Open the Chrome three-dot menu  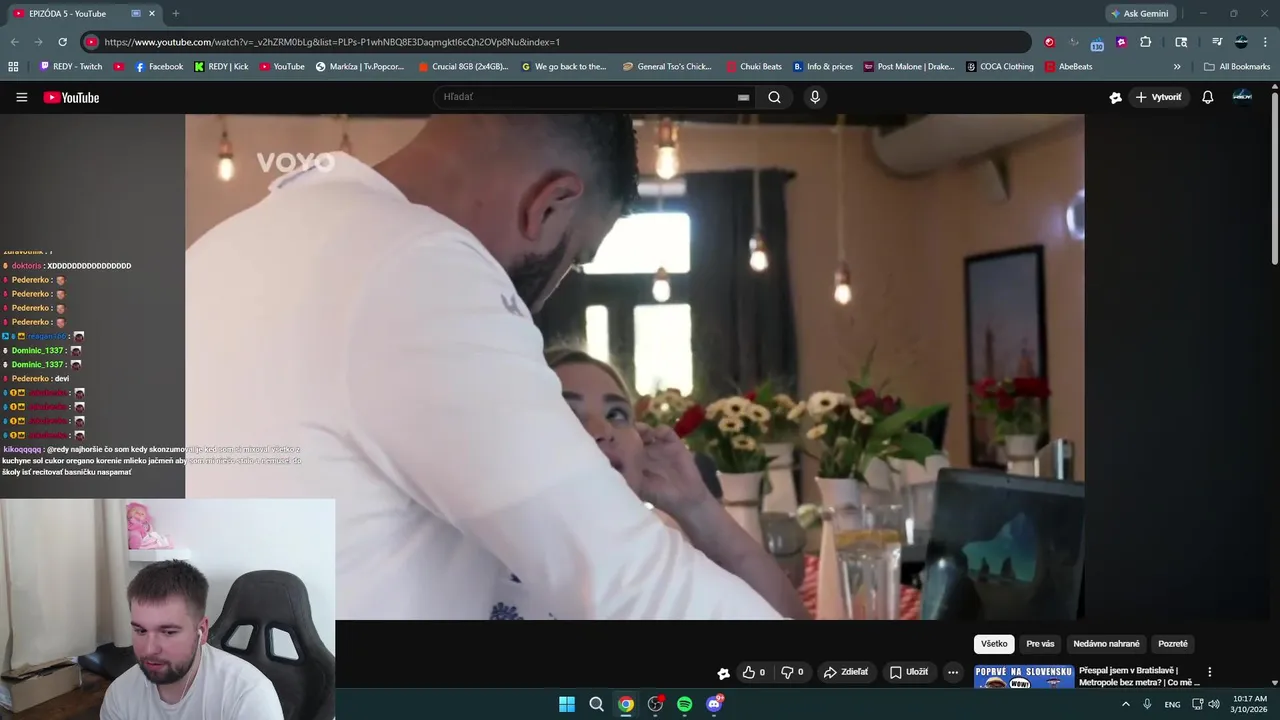1265,42
